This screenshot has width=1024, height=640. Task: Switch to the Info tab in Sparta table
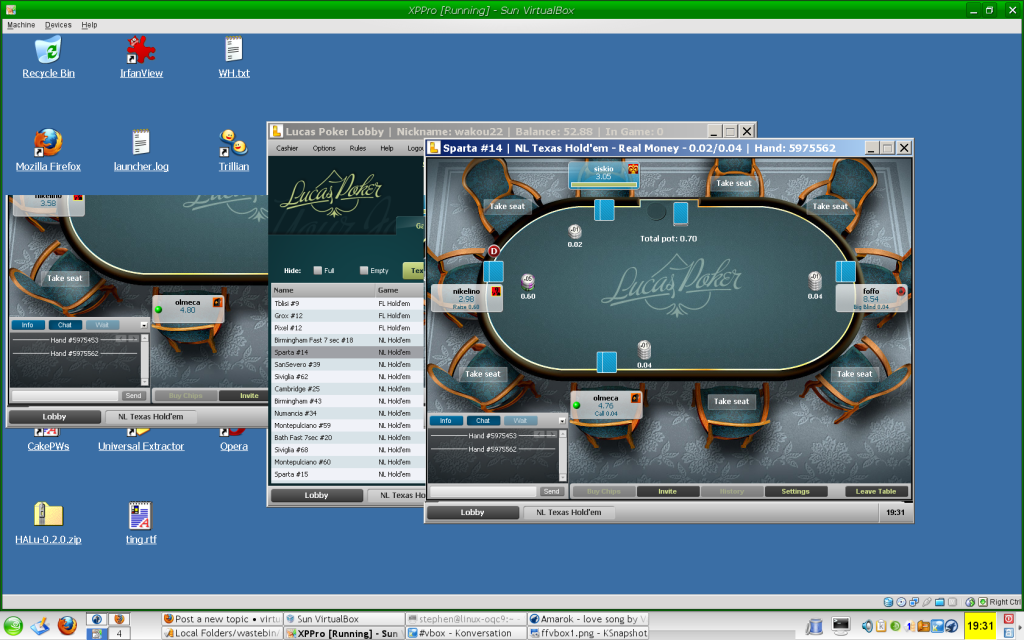pos(446,421)
